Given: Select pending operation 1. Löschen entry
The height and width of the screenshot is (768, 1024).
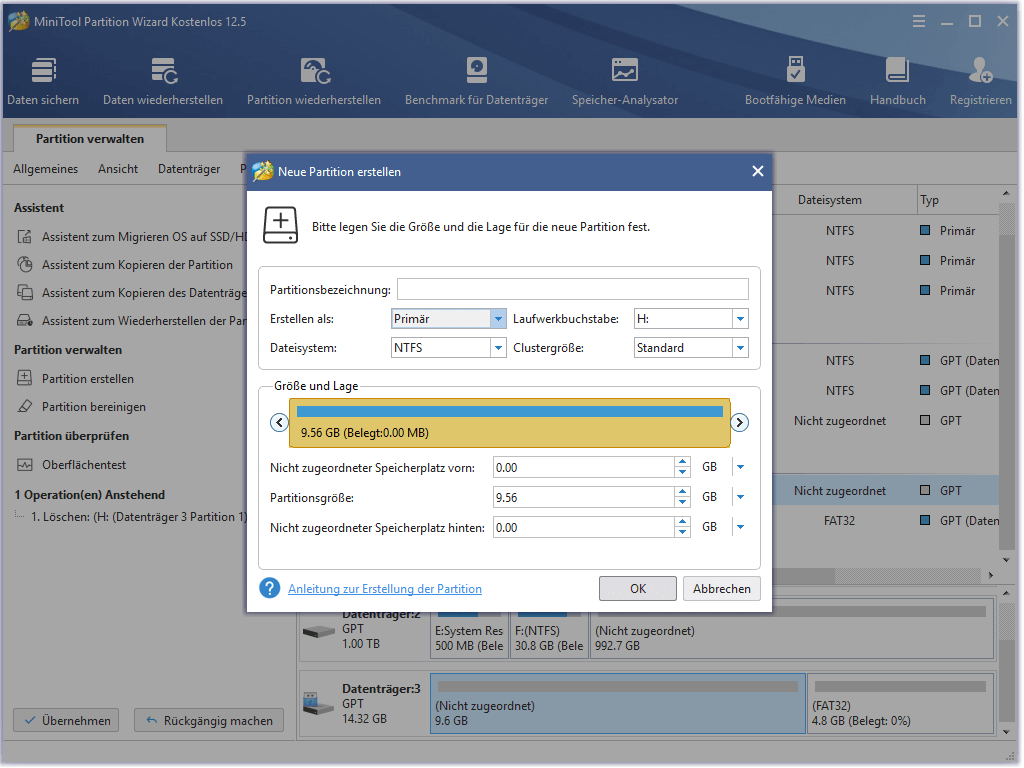Looking at the screenshot, I should pyautogui.click(x=138, y=517).
